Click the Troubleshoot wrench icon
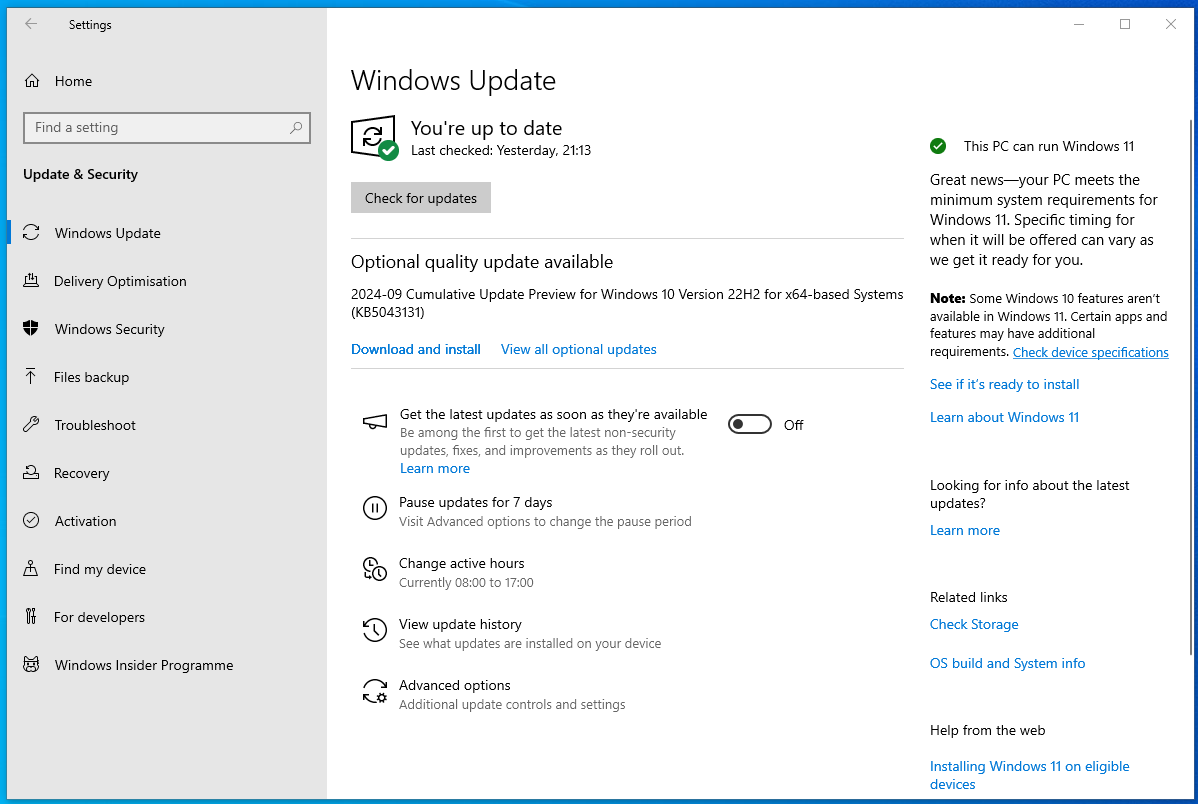Screen dimensions: 1198x804 31,425
